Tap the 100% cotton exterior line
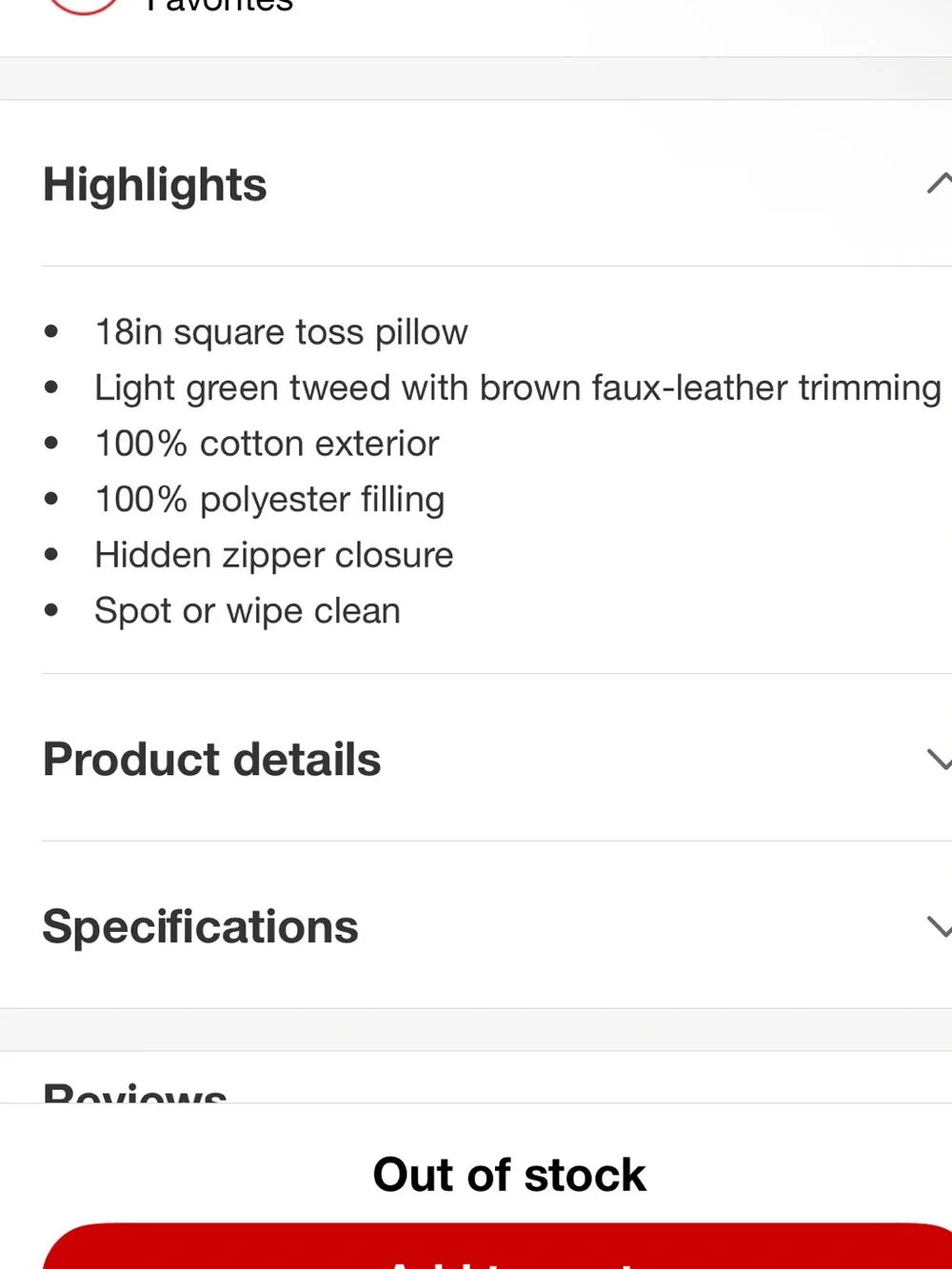This screenshot has height=1269, width=952. pos(267,444)
